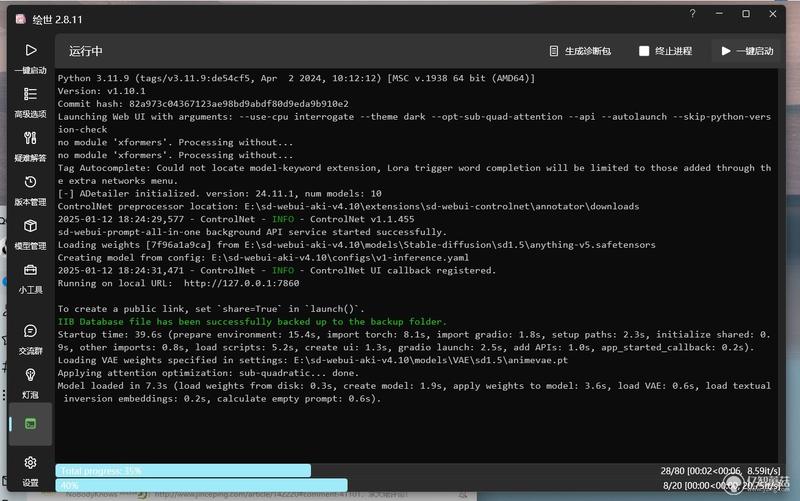Click the 'Applying attention optimization' line

(208, 373)
